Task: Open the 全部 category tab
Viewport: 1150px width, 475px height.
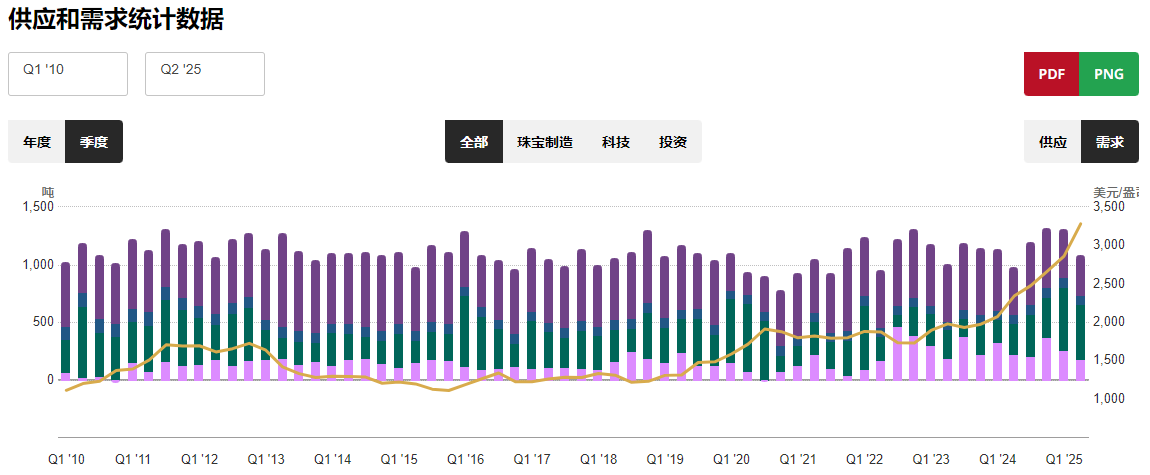Action: pos(474,142)
